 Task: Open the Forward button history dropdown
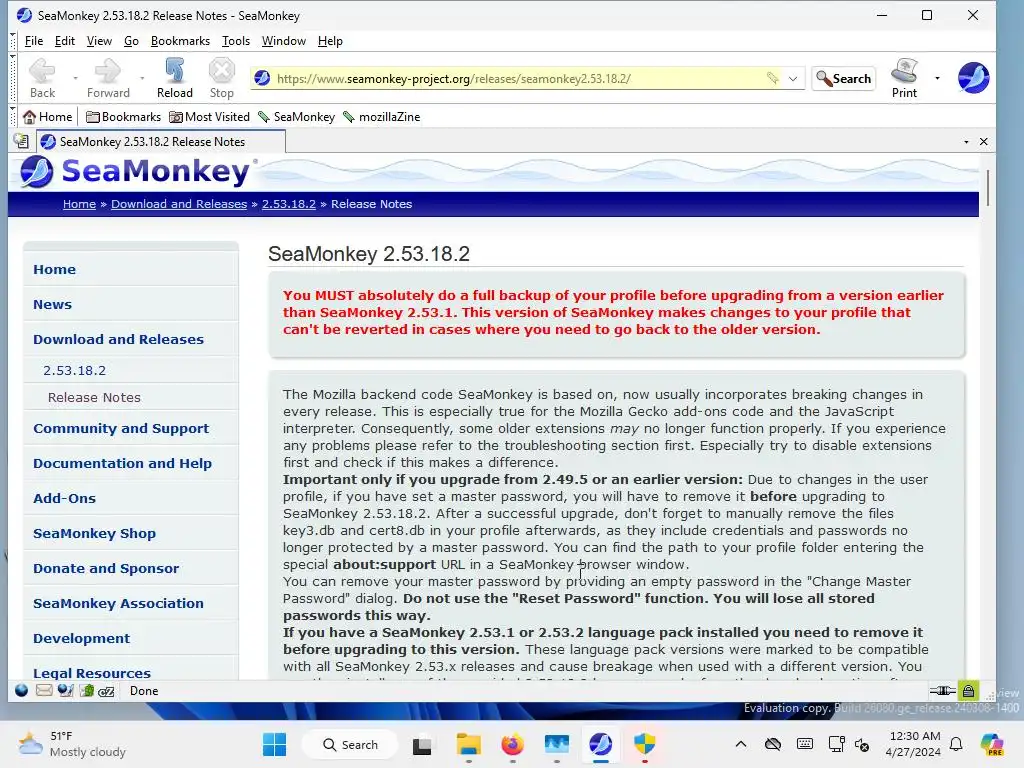142,78
